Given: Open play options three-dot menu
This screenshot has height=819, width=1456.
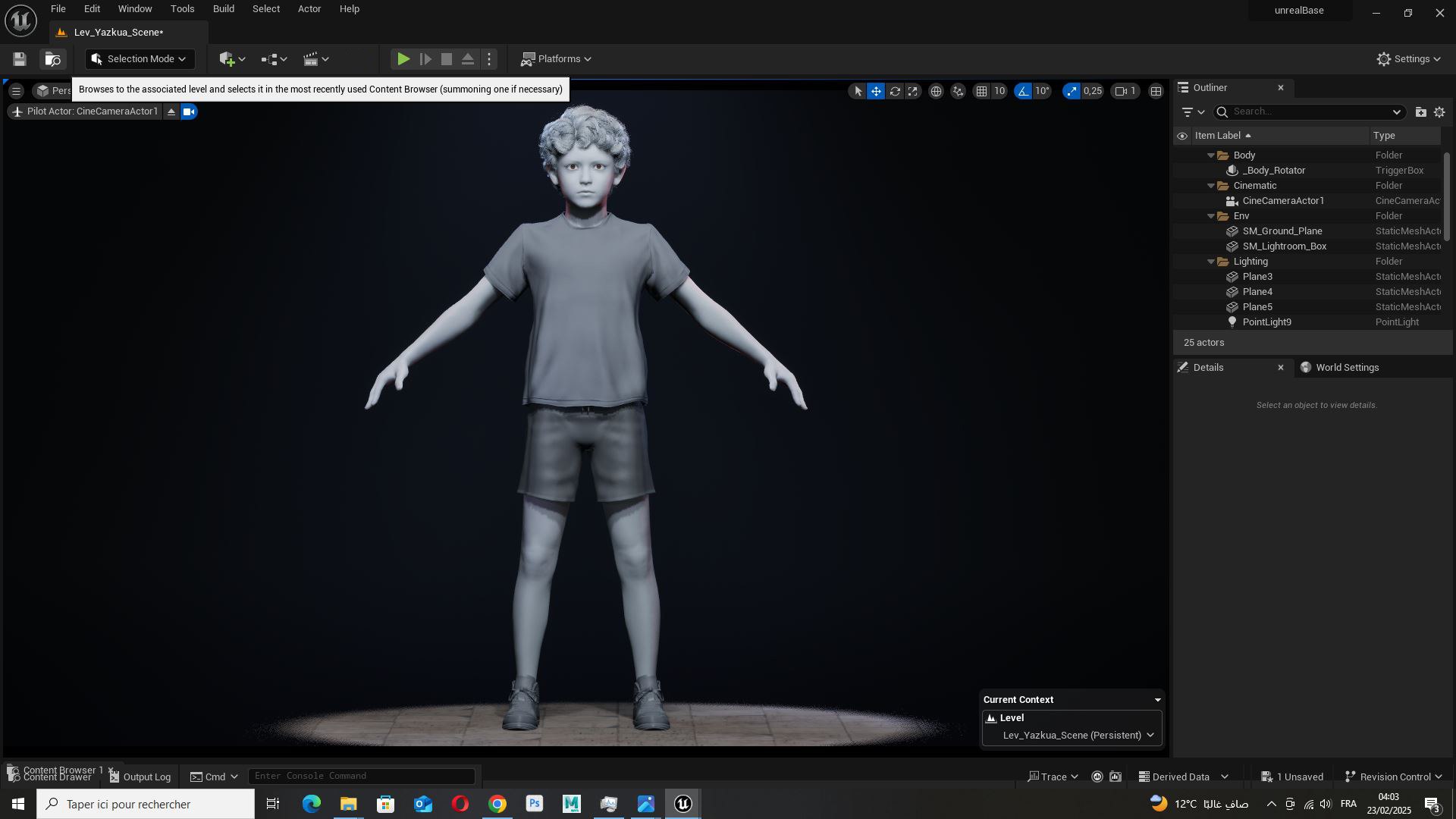Looking at the screenshot, I should point(489,59).
